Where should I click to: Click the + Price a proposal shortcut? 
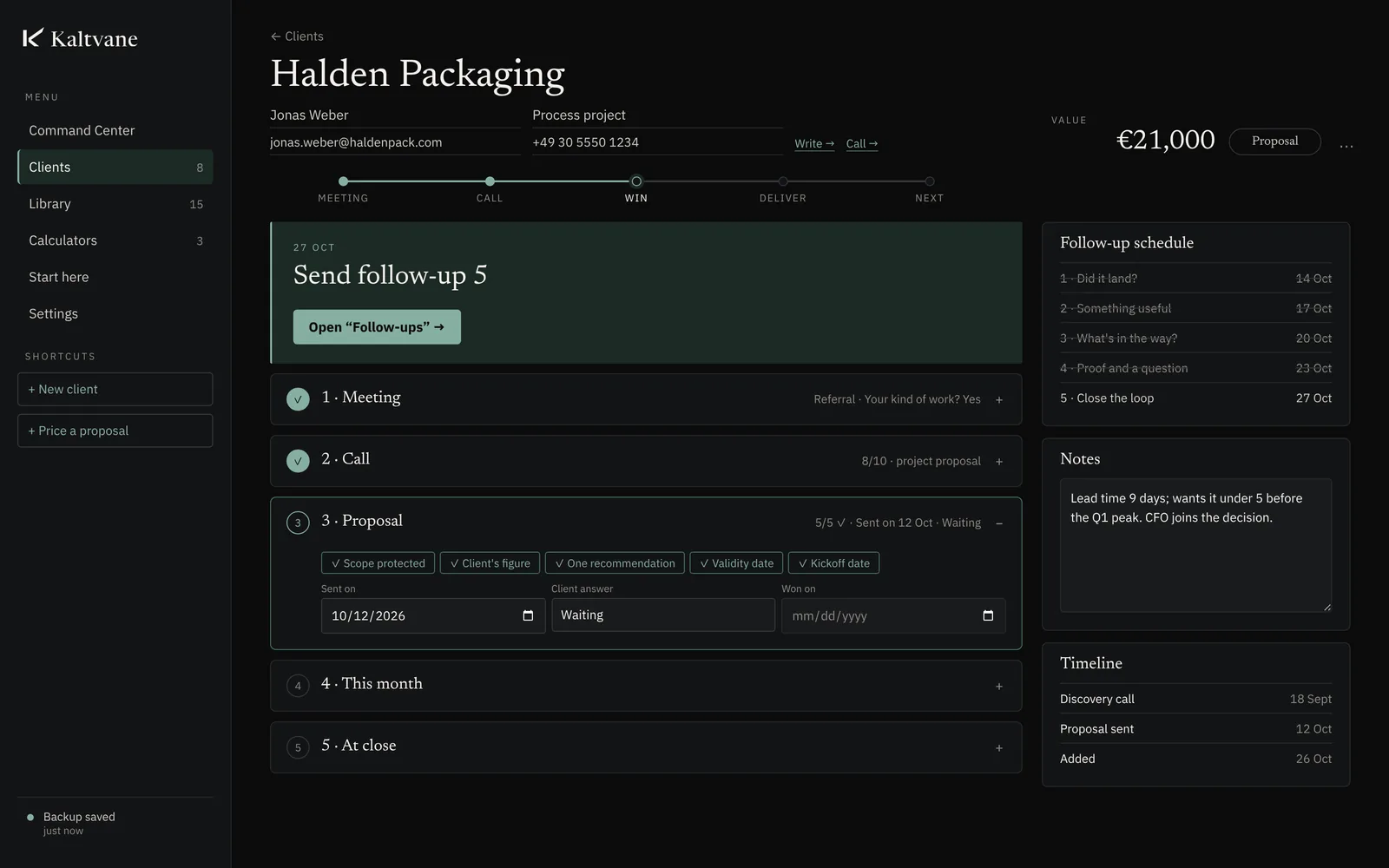(x=115, y=431)
